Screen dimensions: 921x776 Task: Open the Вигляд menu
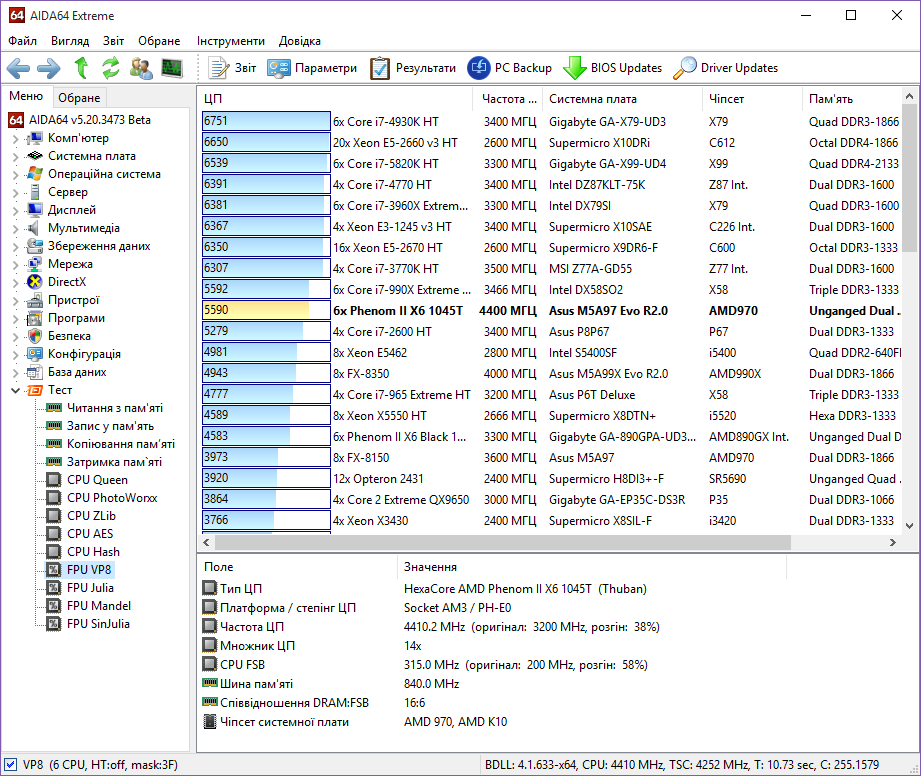70,41
